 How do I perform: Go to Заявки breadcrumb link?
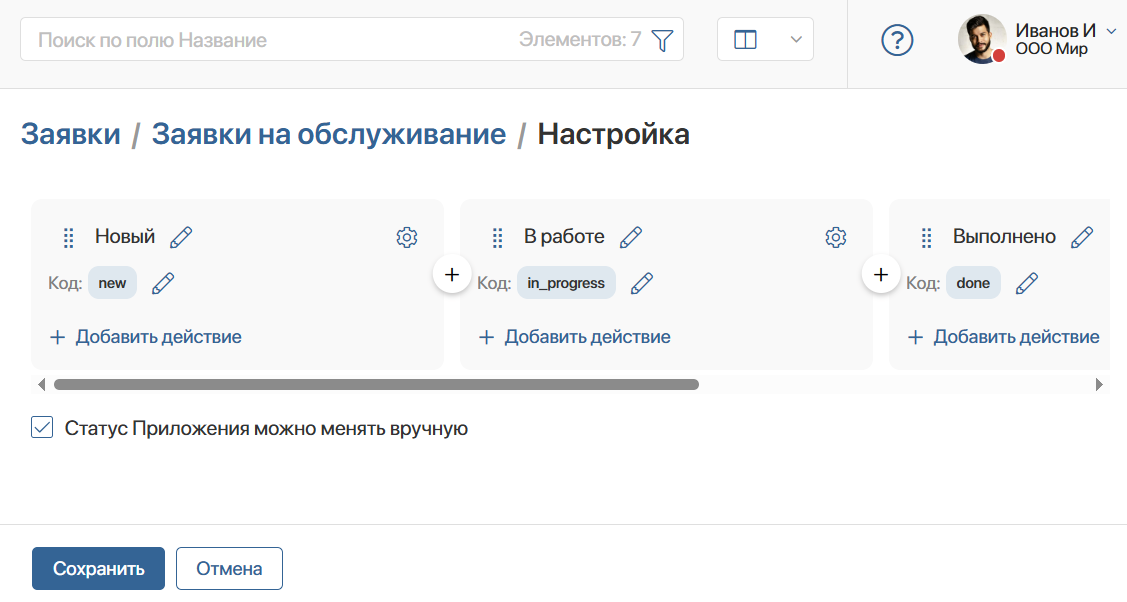tap(70, 134)
